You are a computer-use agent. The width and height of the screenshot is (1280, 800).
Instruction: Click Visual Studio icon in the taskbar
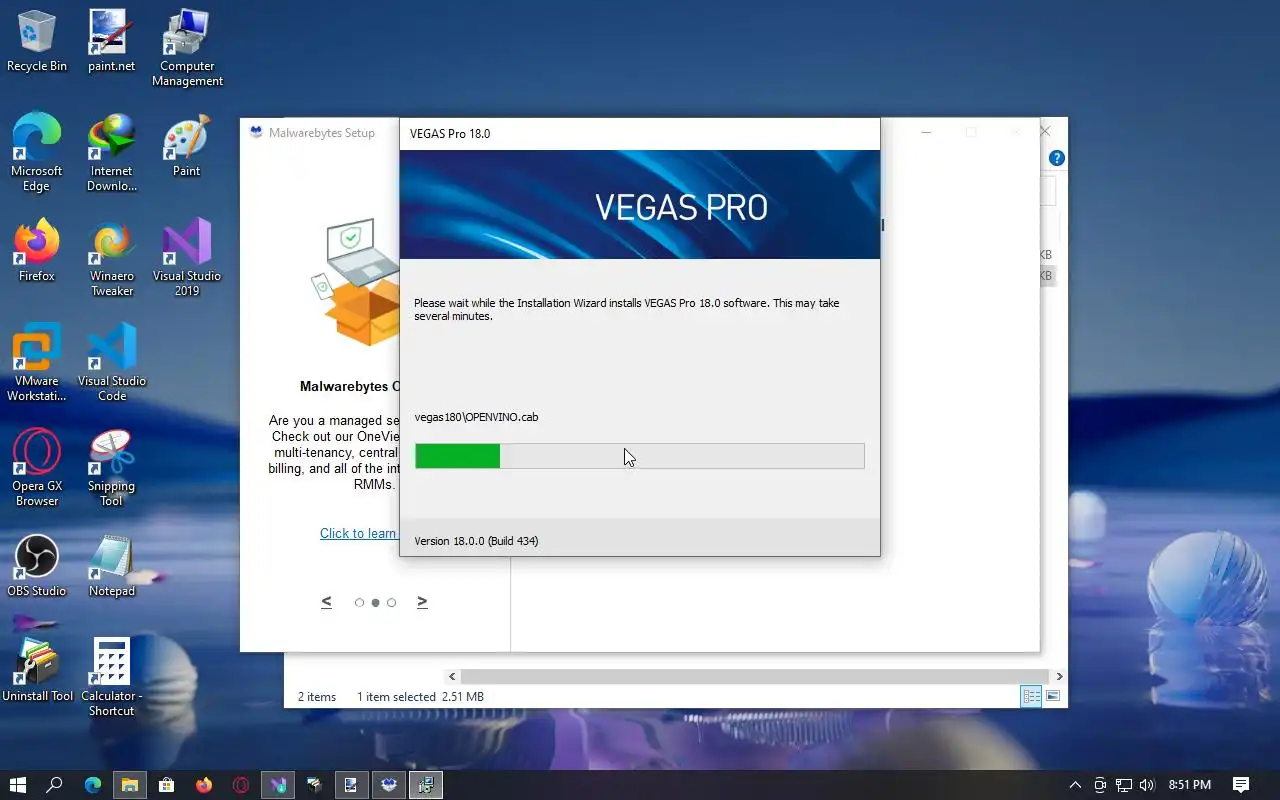click(277, 785)
